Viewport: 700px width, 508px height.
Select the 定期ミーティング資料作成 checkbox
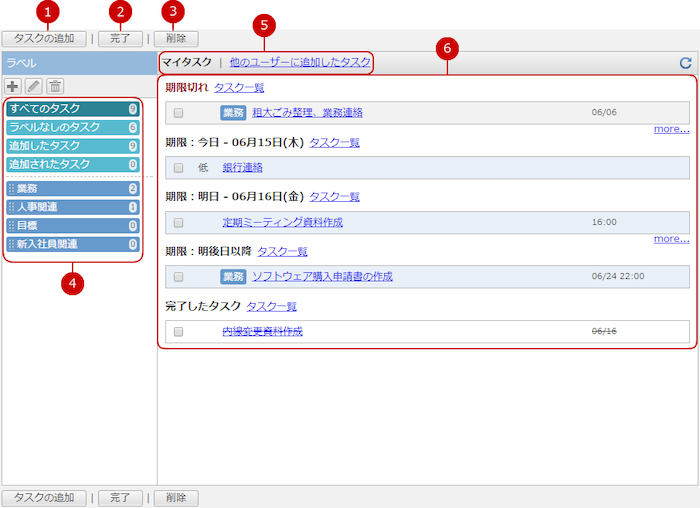tap(179, 222)
